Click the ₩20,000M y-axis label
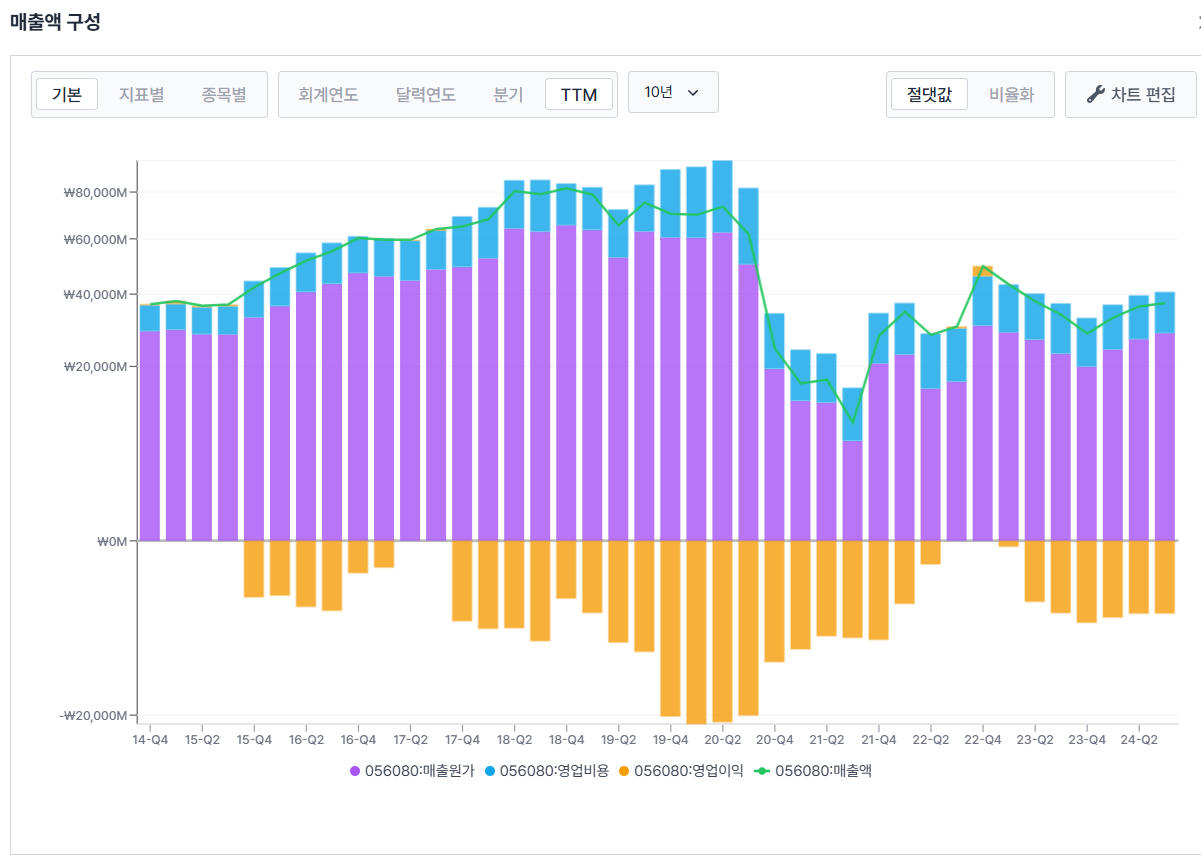 tap(97, 366)
